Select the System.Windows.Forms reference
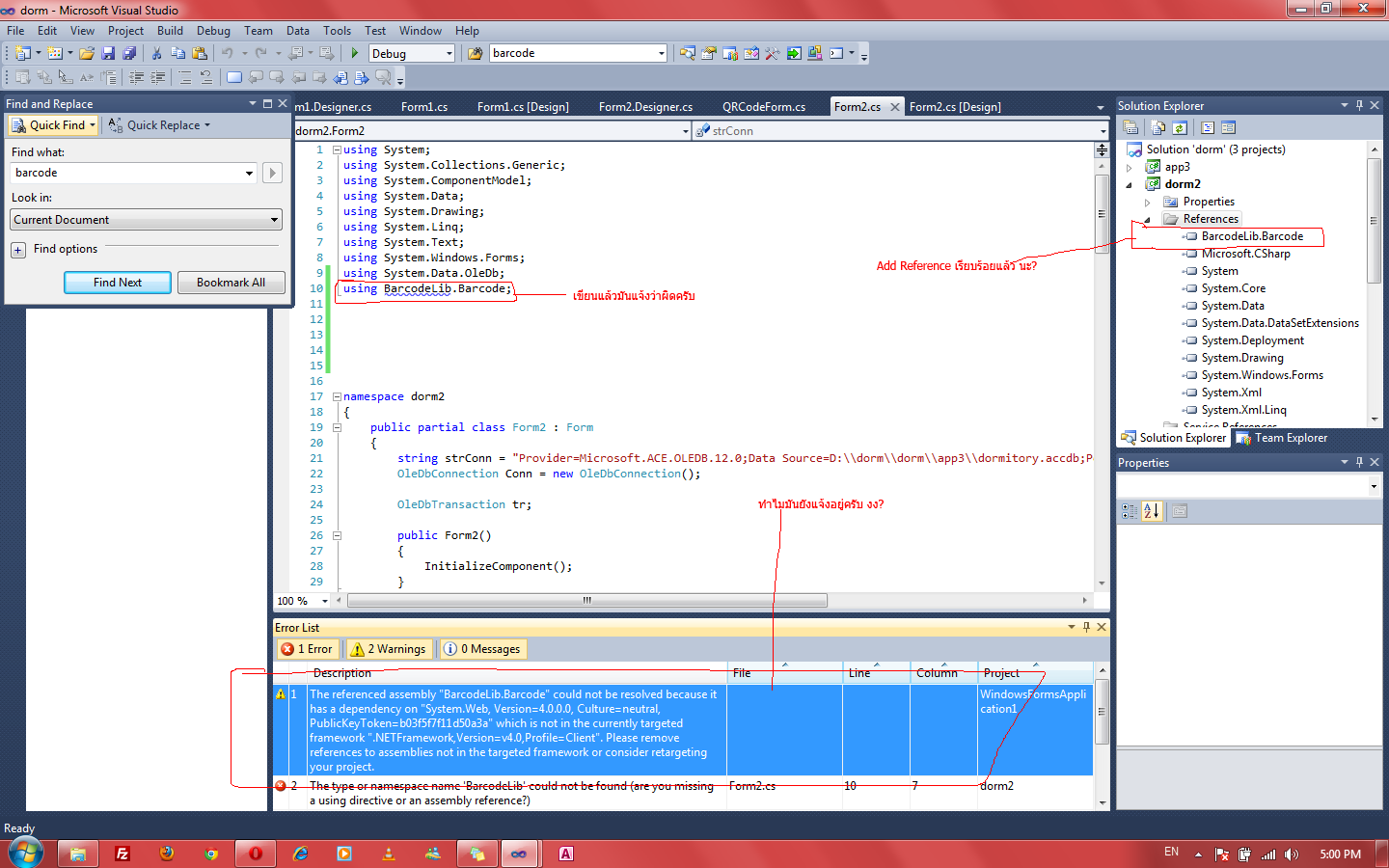This screenshot has width=1389, height=868. point(1262,375)
